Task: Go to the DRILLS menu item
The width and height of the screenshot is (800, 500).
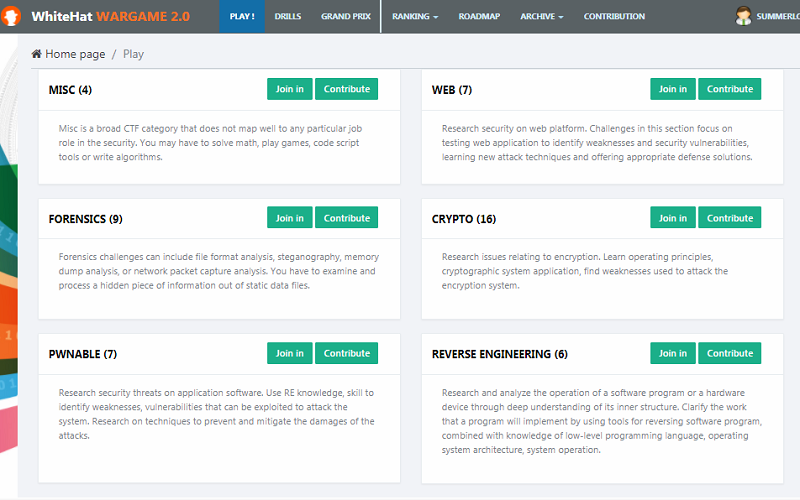Action: pyautogui.click(x=288, y=17)
